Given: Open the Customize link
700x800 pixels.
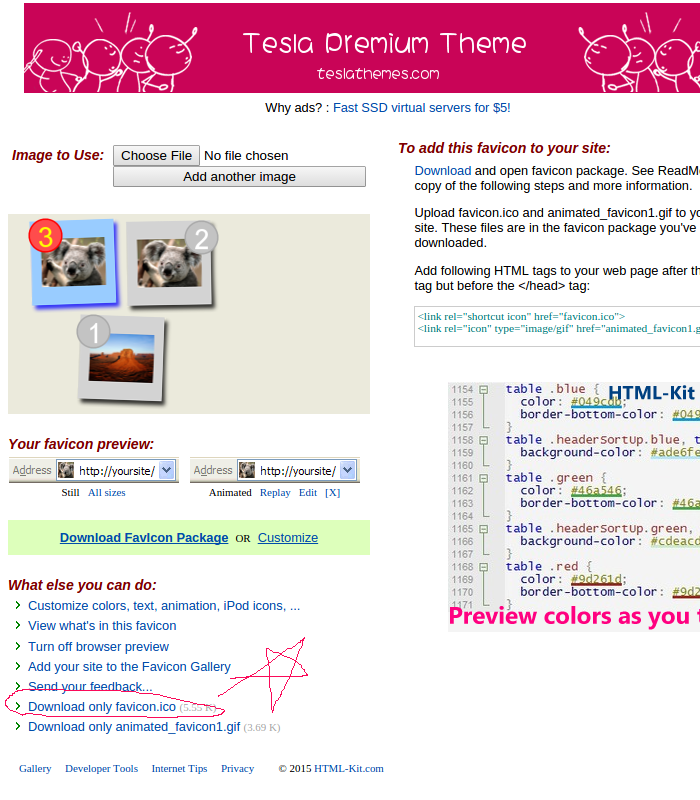Looking at the screenshot, I should tap(288, 538).
